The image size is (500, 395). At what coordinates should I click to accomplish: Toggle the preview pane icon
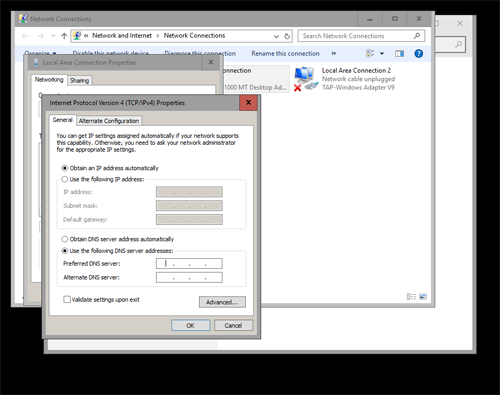[399, 53]
